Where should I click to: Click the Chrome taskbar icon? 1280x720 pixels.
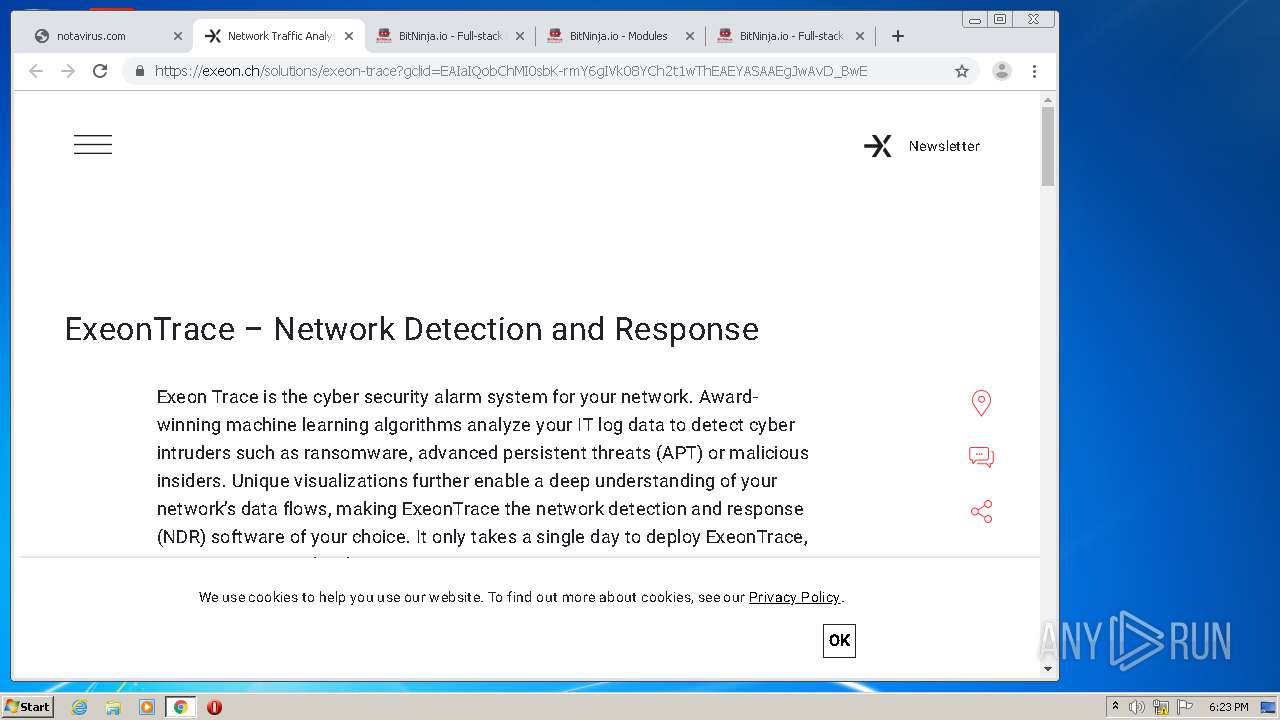(x=181, y=707)
